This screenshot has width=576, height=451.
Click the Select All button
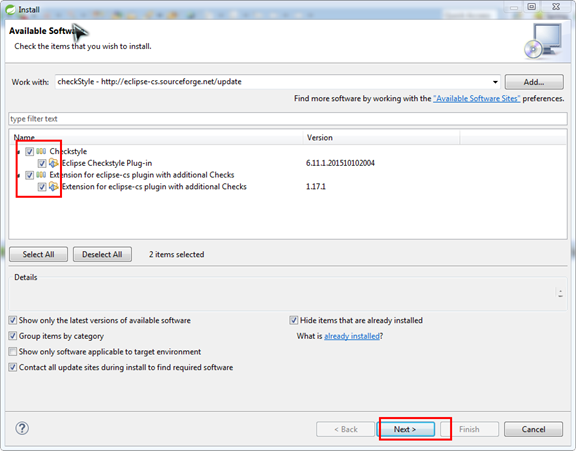39,254
